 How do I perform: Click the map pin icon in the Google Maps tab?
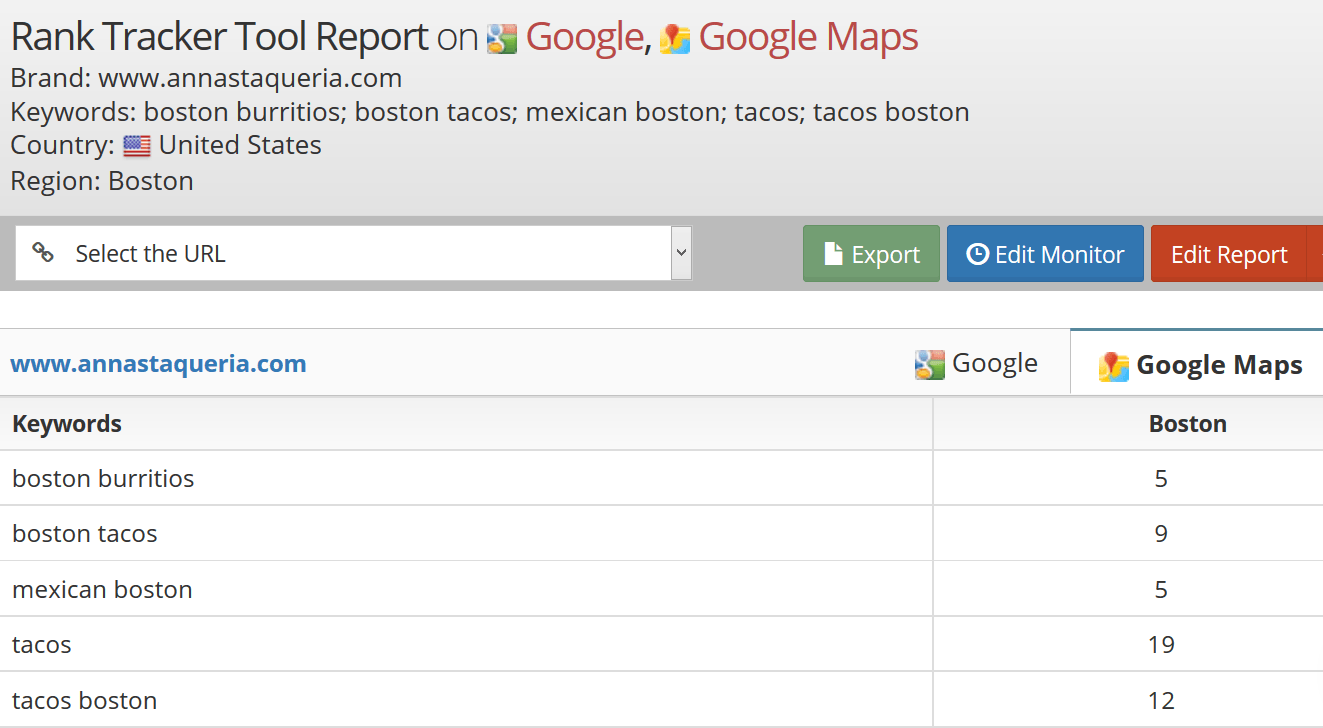pyautogui.click(x=1114, y=366)
